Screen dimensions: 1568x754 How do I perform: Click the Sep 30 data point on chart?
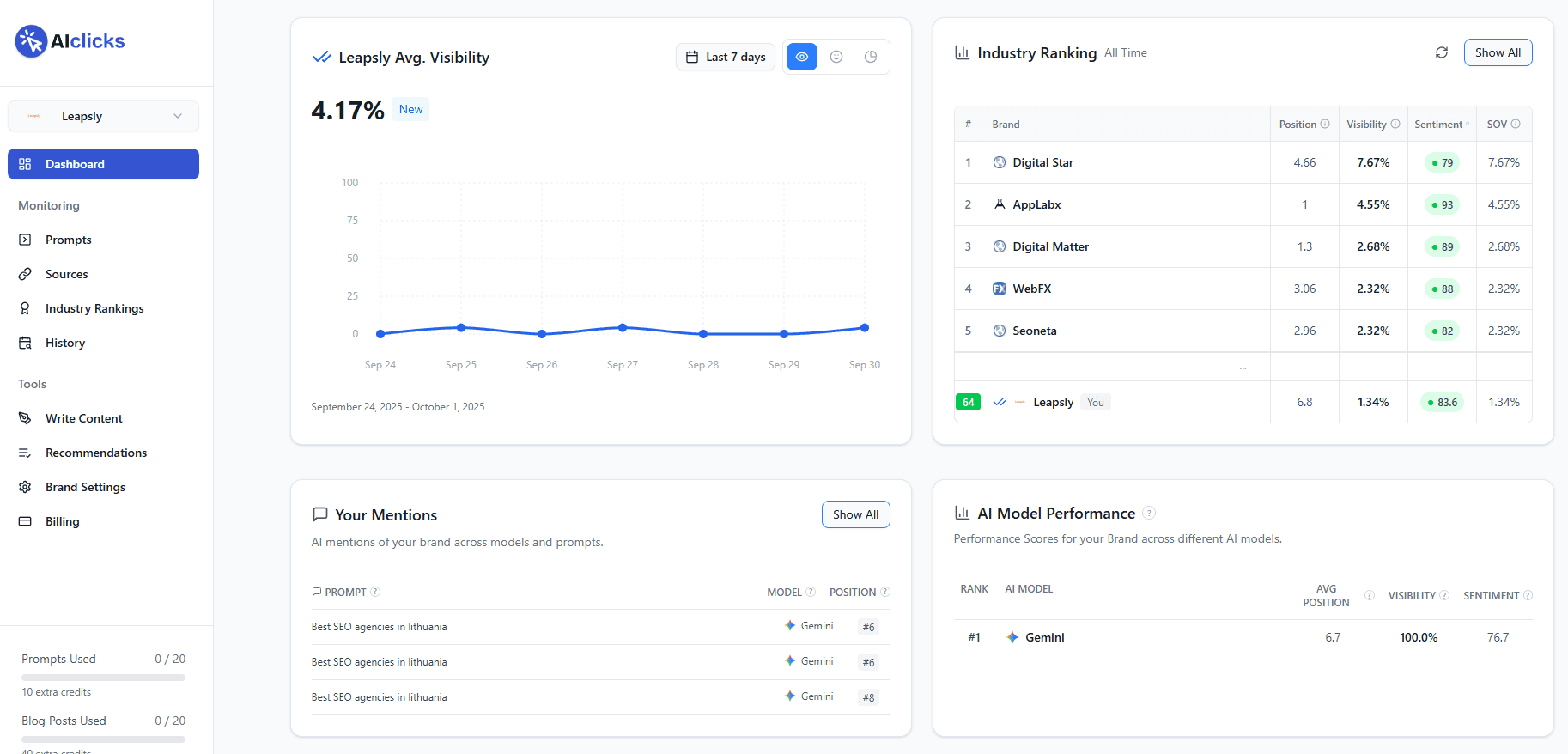(x=865, y=328)
